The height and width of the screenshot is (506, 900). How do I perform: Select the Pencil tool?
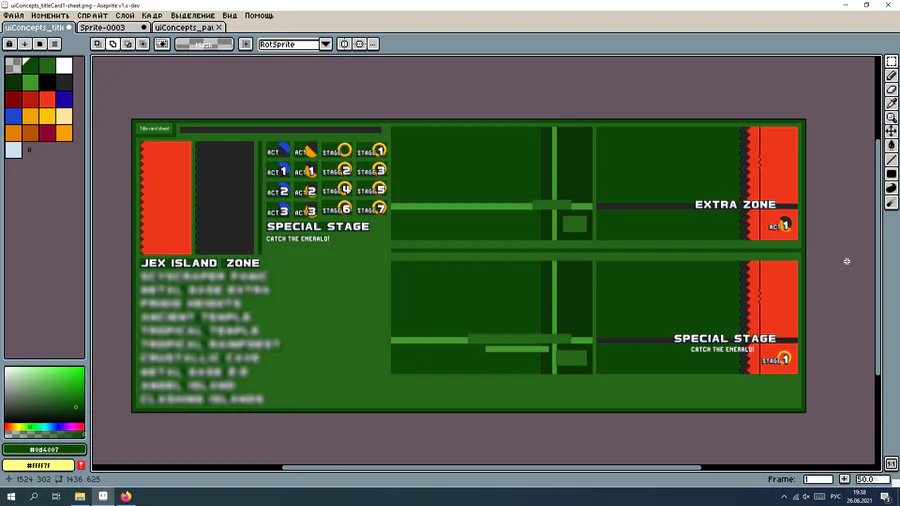coord(891,75)
